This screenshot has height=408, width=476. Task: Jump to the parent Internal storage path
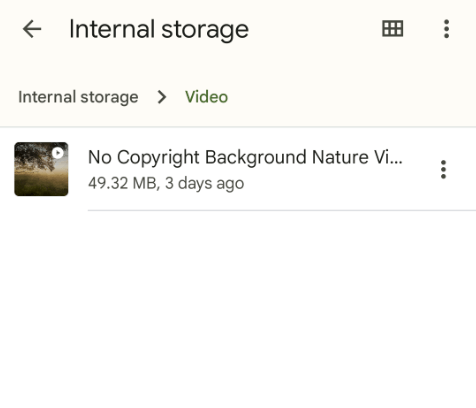click(x=78, y=97)
